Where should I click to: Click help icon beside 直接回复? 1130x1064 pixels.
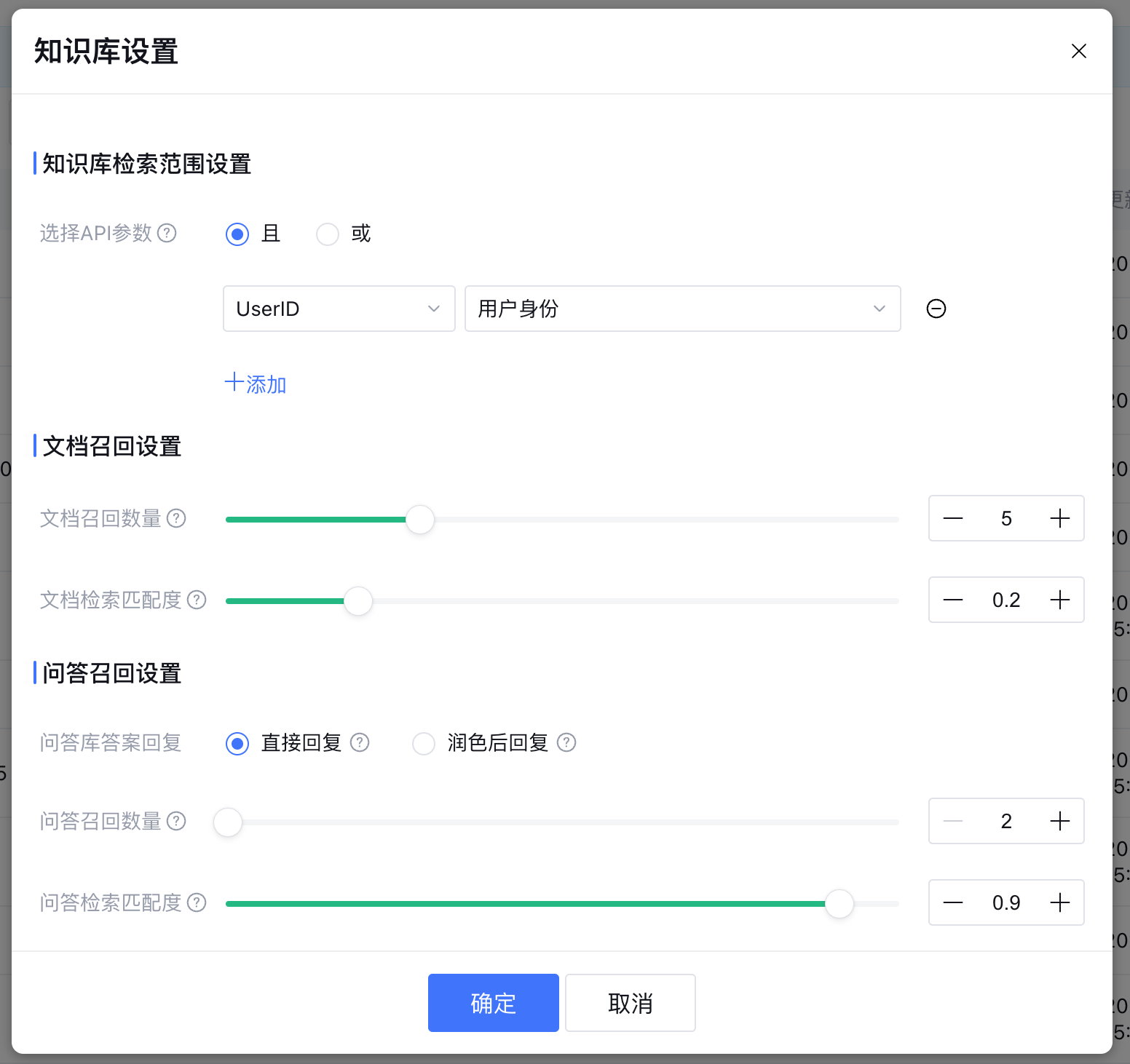(x=360, y=742)
